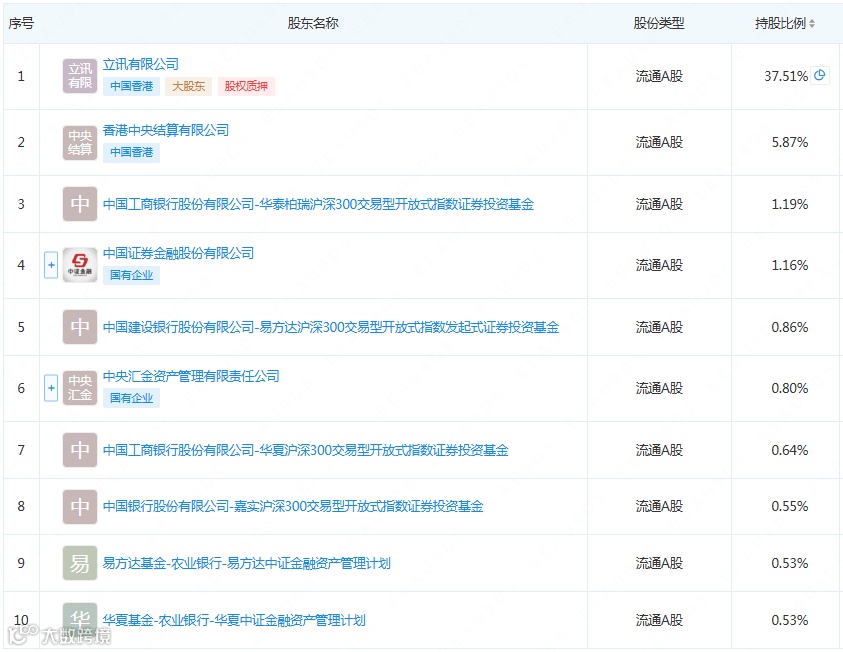This screenshot has width=843, height=652.
Task: Click logo icon beside 华泰柏瑞沪深300 fund
Action: tap(80, 204)
